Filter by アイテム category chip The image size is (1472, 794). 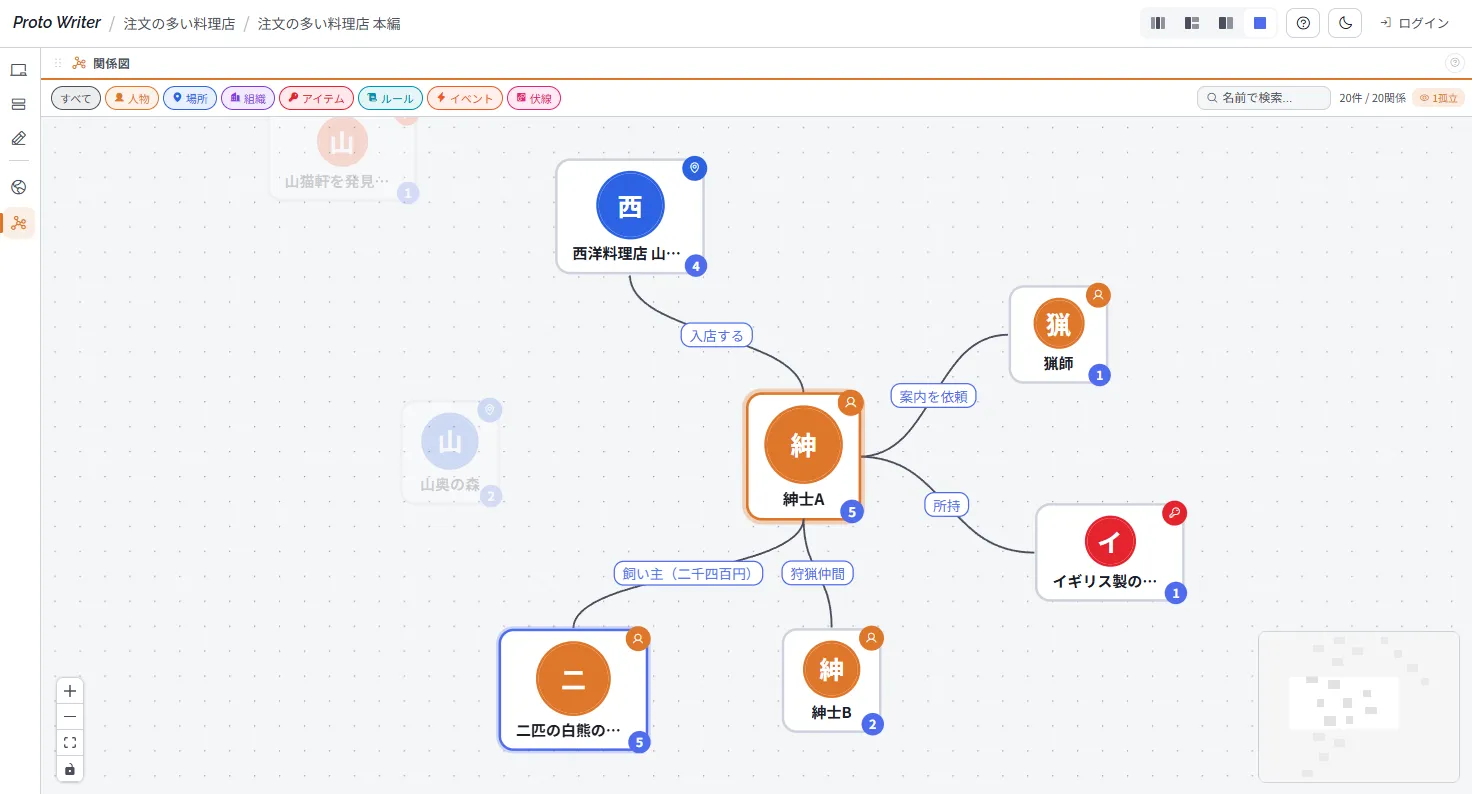(316, 98)
